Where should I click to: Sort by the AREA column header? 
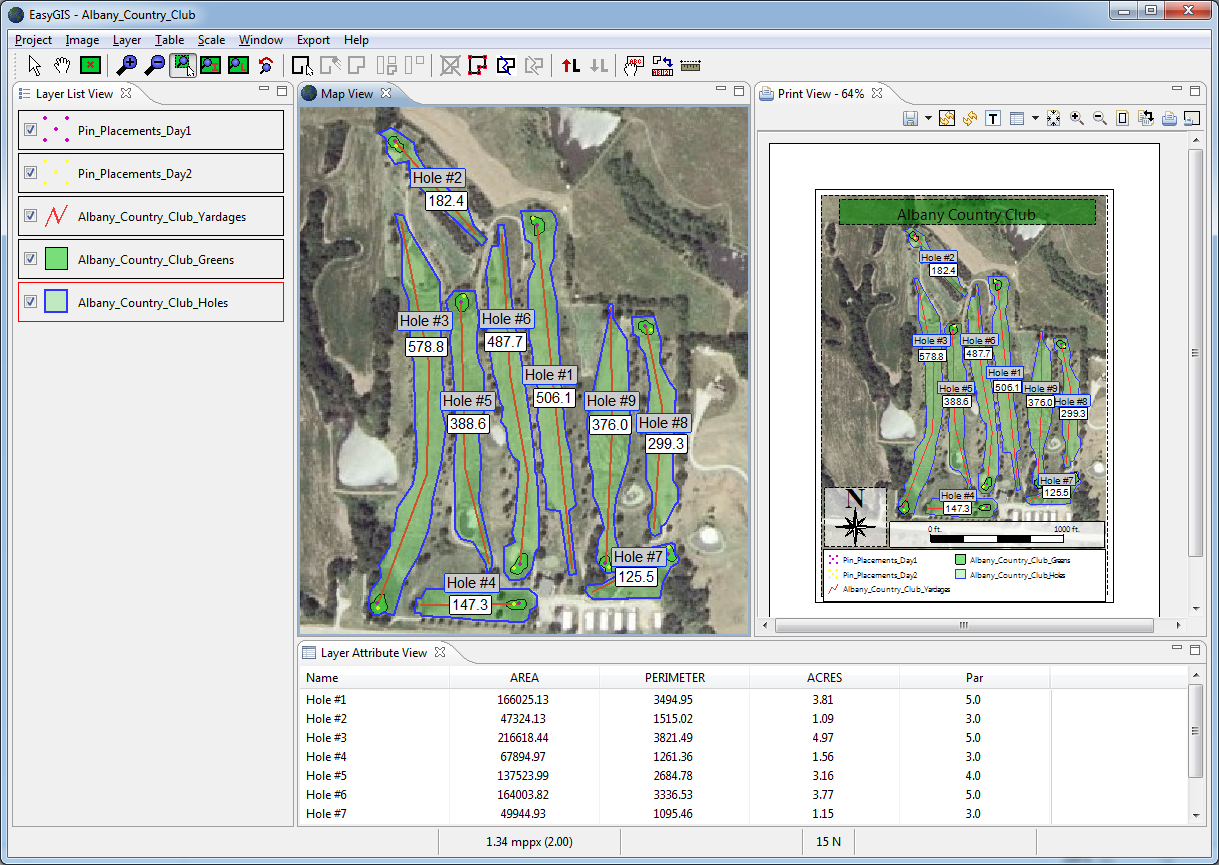(x=524, y=678)
